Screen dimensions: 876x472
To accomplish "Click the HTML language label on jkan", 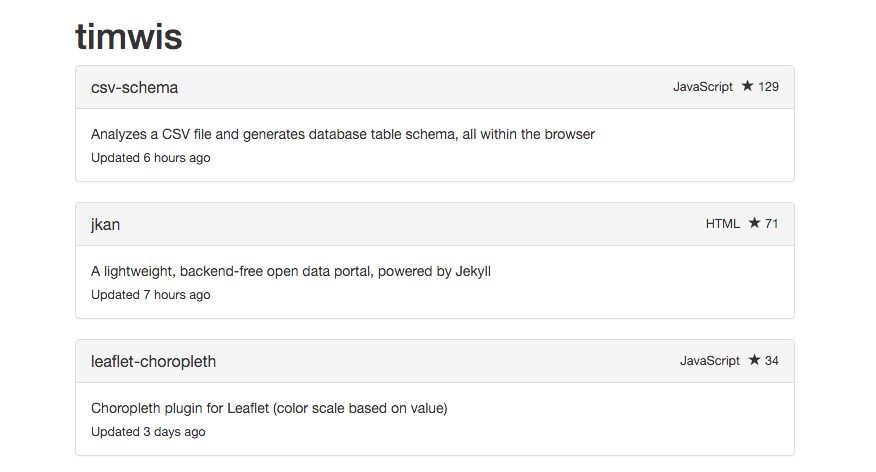I will click(723, 224).
